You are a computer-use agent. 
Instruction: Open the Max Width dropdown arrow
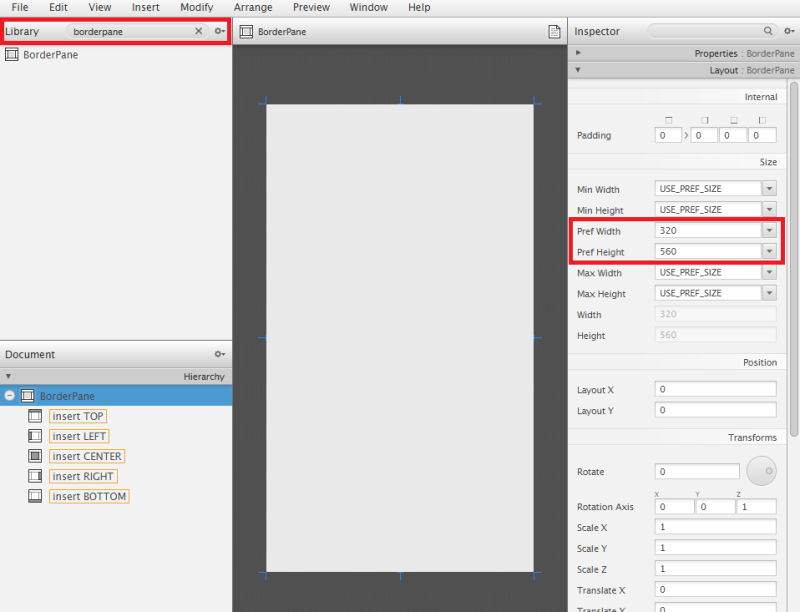point(769,272)
